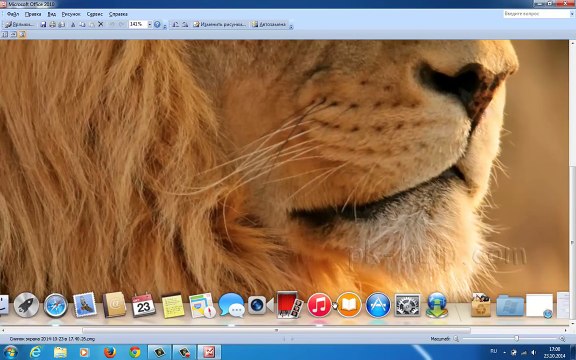The image size is (576, 360).
Task: Launch Internet Explorer from taskbar
Action: tap(35, 352)
